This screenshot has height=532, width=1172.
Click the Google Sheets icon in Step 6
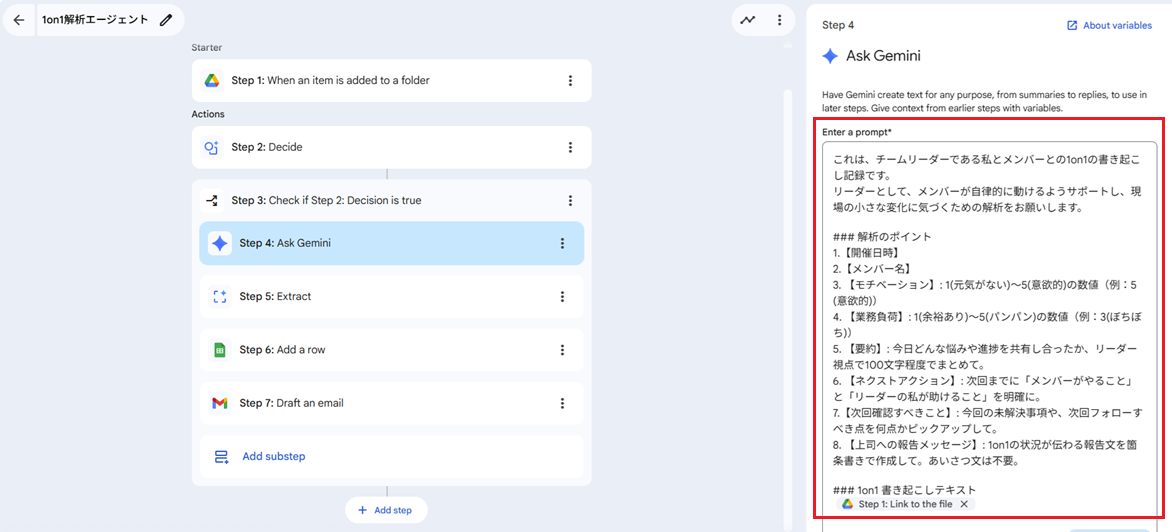[x=220, y=350]
